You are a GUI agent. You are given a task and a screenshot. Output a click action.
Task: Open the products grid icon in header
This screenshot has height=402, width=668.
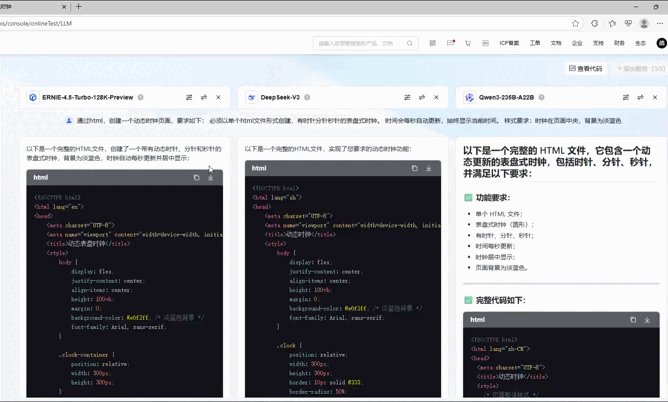(x=432, y=43)
